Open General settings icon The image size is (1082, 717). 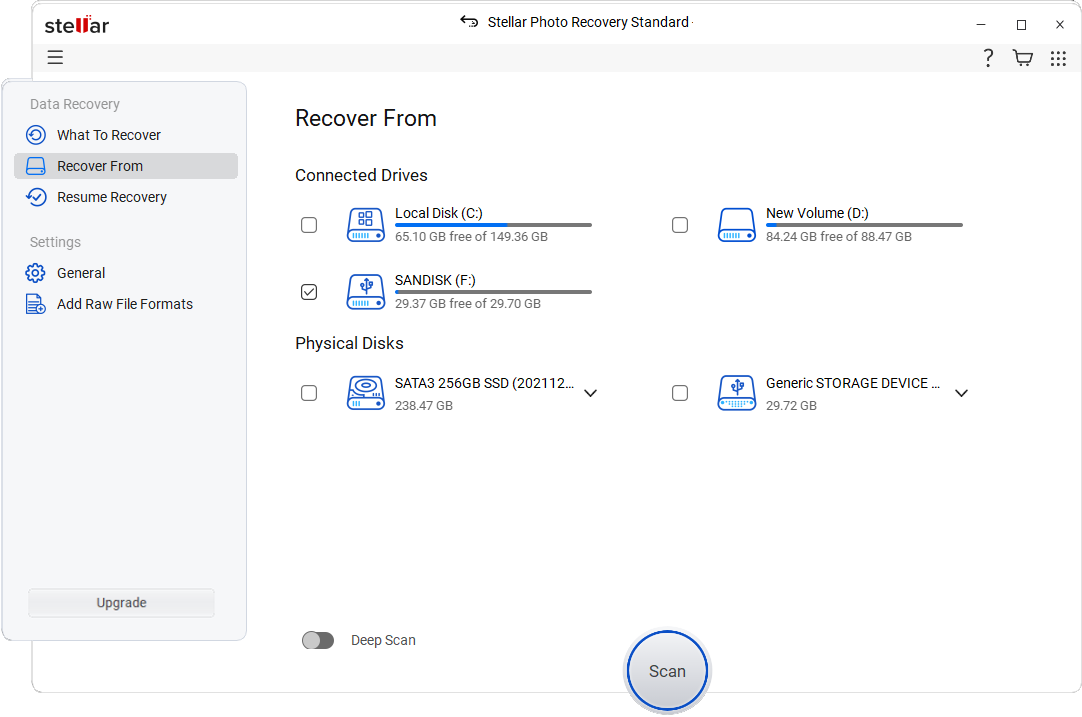click(35, 273)
